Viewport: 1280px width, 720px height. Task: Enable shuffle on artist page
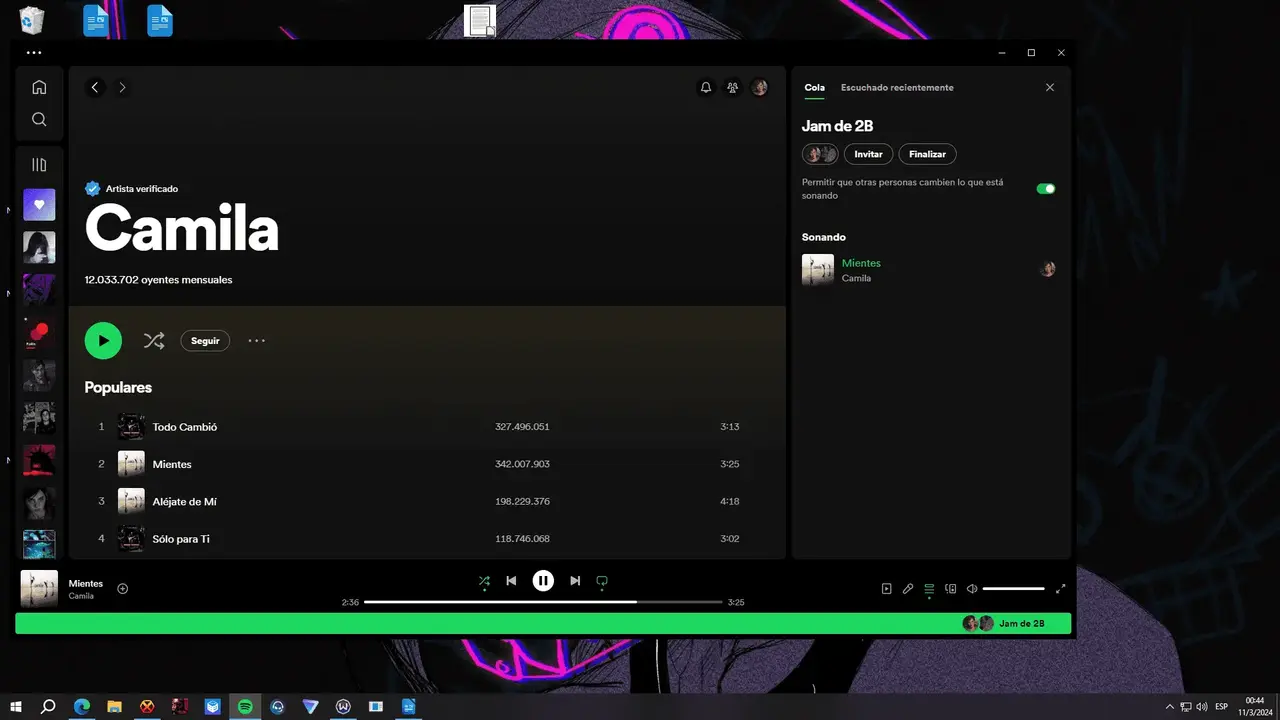click(154, 341)
